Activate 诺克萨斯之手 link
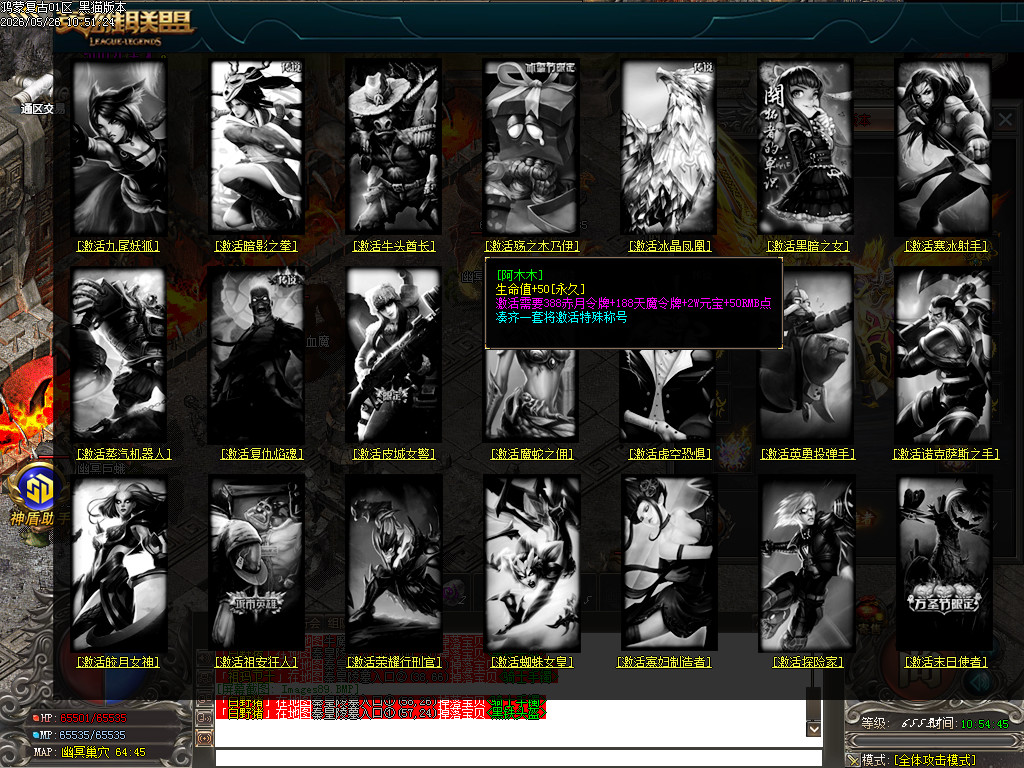 (946, 454)
